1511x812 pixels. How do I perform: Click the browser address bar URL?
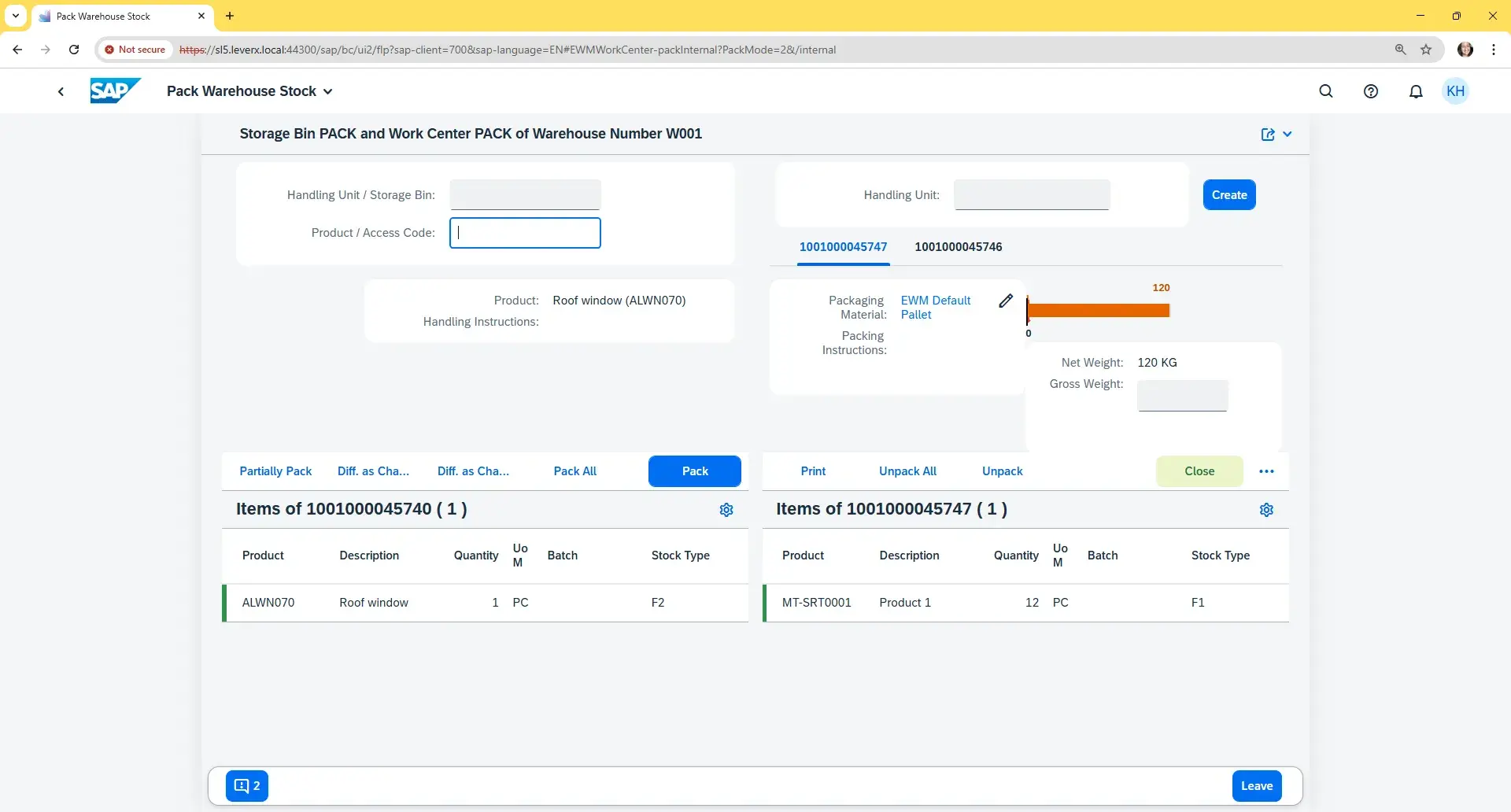pyautogui.click(x=508, y=50)
